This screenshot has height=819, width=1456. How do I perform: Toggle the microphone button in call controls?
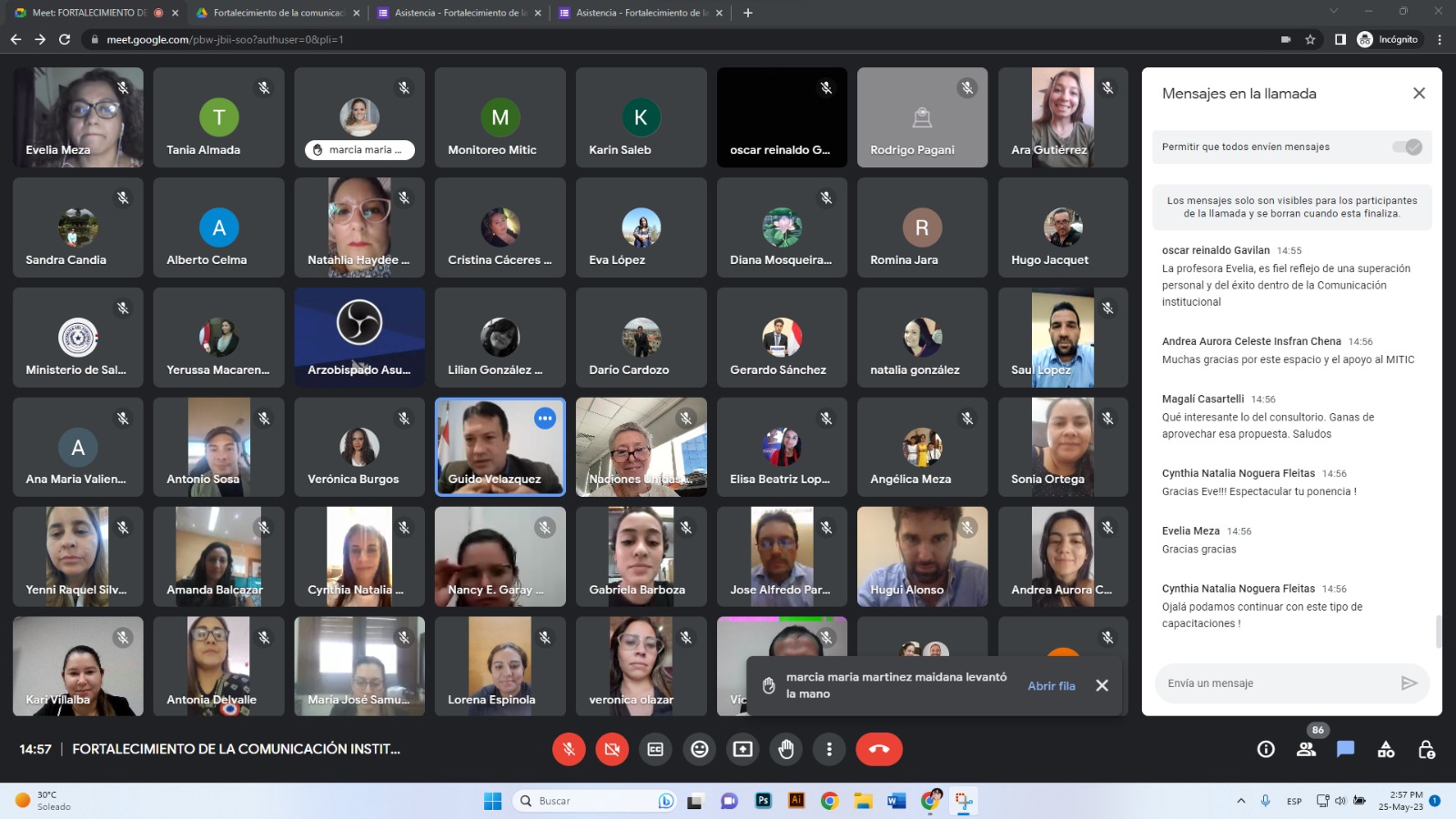click(x=569, y=749)
